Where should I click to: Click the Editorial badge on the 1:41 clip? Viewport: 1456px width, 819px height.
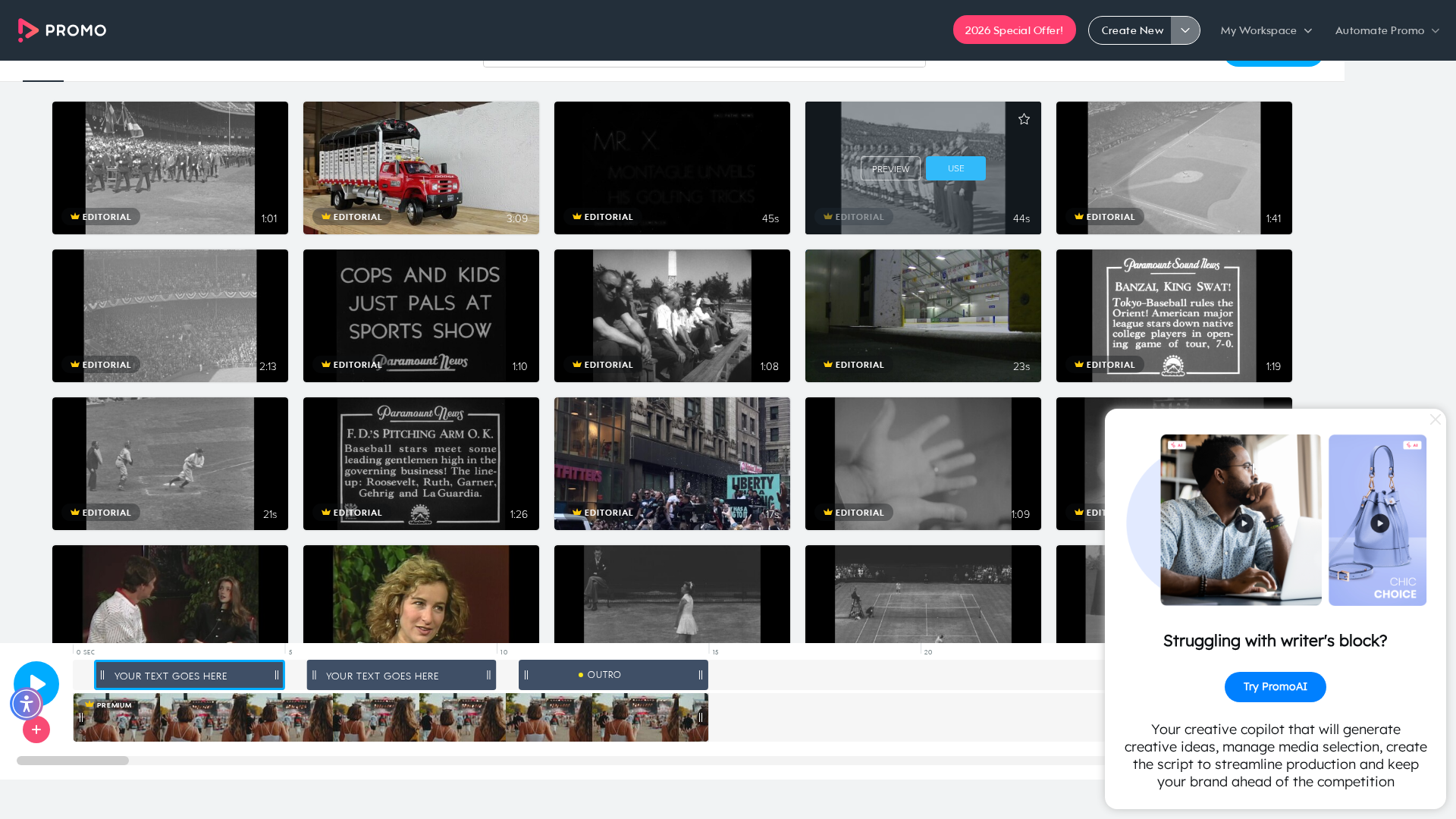(1105, 217)
